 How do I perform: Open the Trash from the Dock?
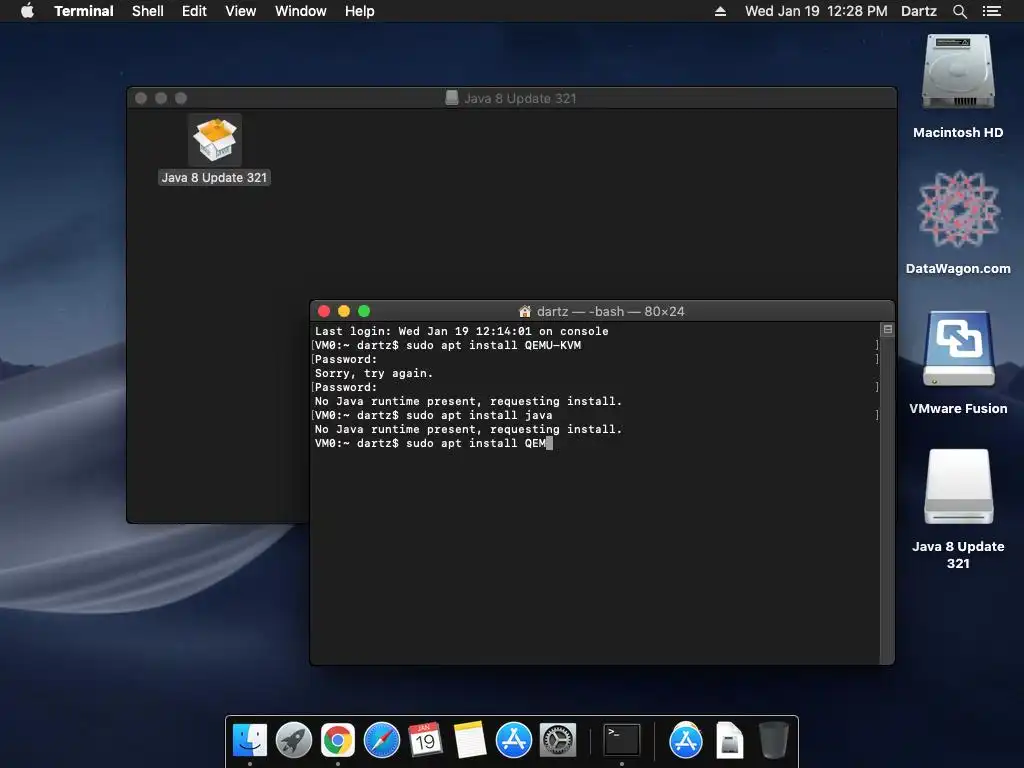(x=773, y=740)
